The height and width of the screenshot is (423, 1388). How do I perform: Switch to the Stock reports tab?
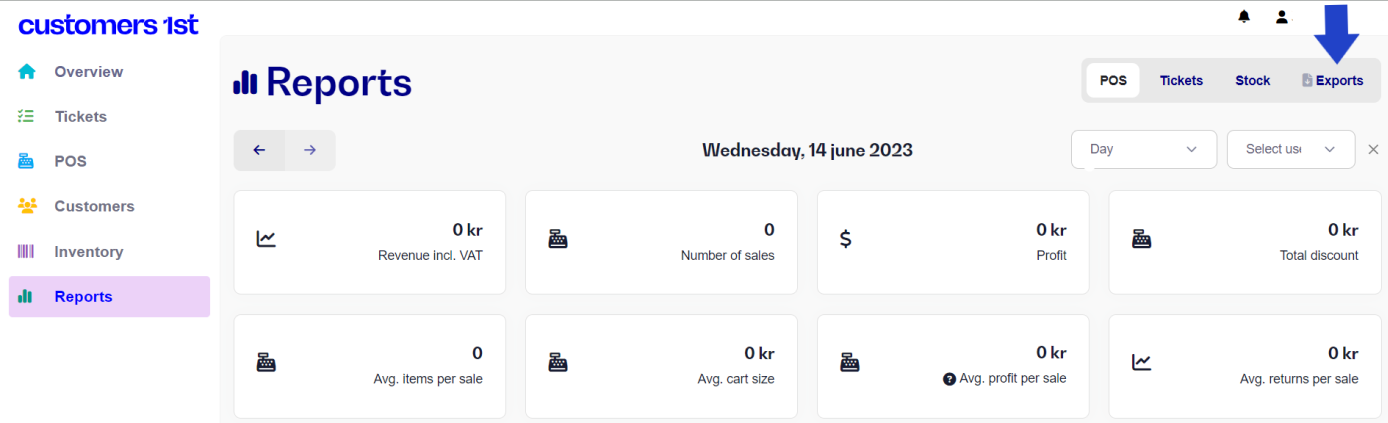click(1252, 81)
